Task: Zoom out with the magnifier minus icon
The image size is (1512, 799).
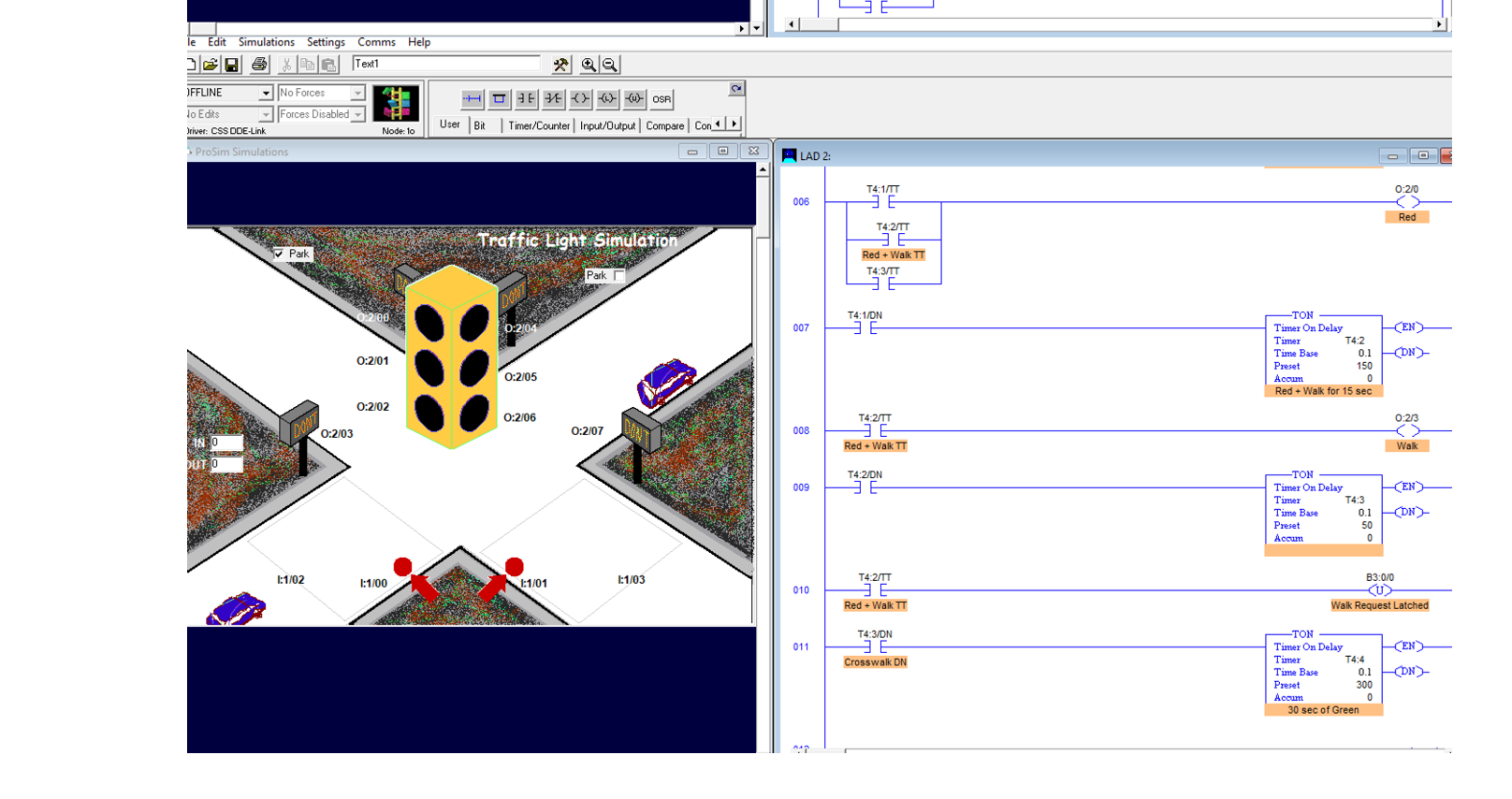Action: (x=610, y=65)
